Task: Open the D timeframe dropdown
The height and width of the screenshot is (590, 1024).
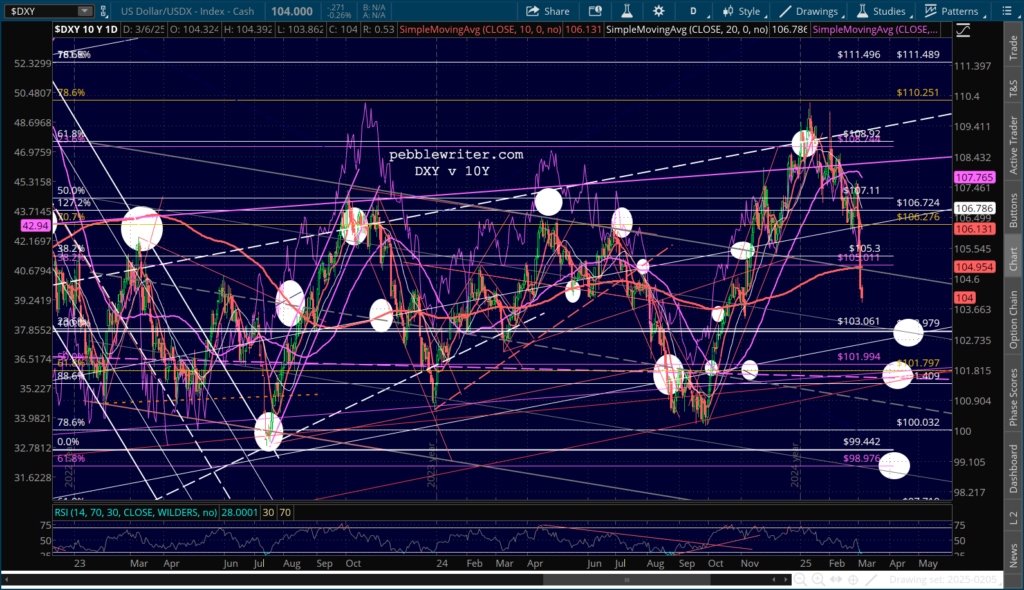Action: tap(697, 11)
